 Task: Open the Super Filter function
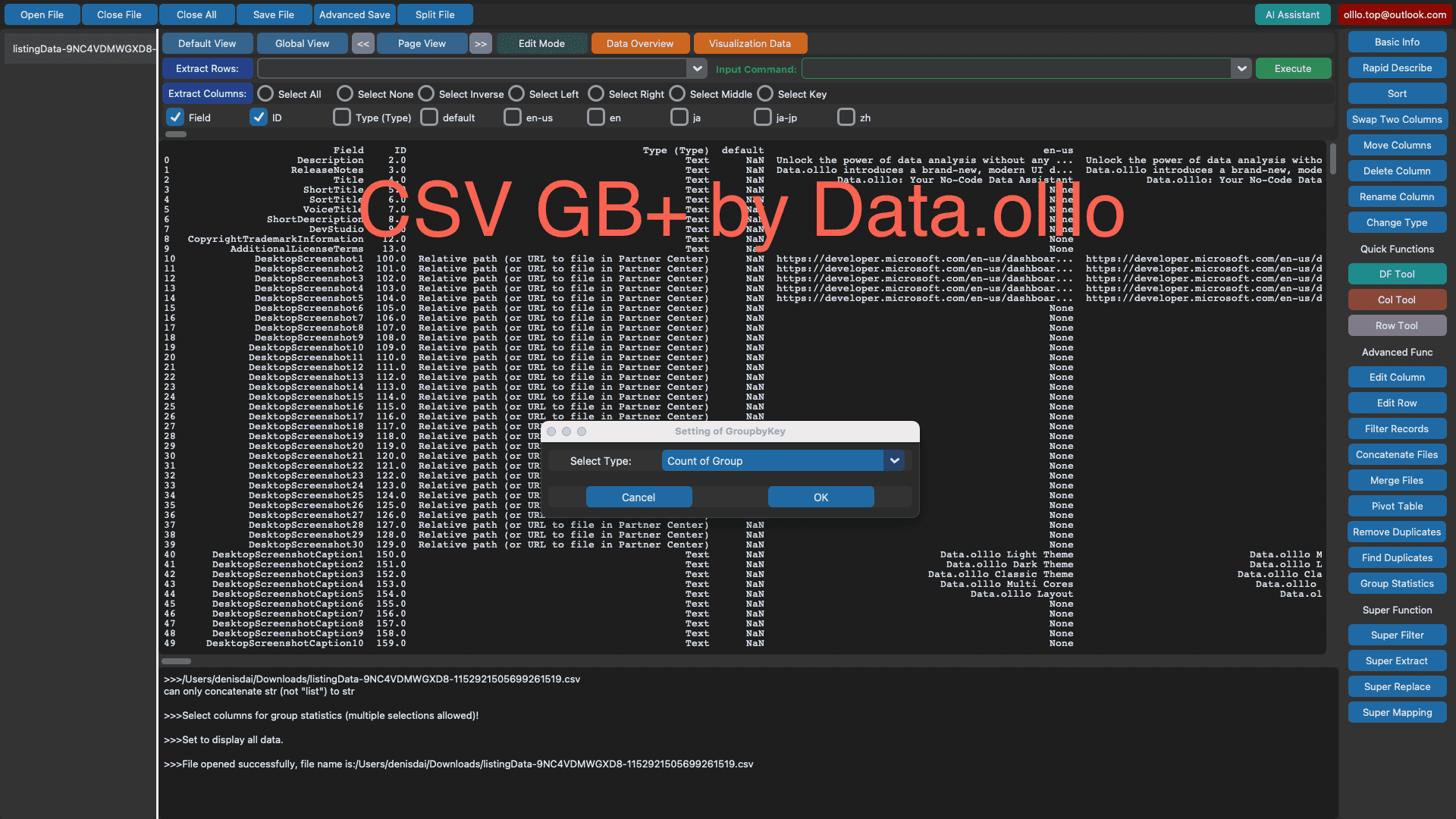point(1396,635)
